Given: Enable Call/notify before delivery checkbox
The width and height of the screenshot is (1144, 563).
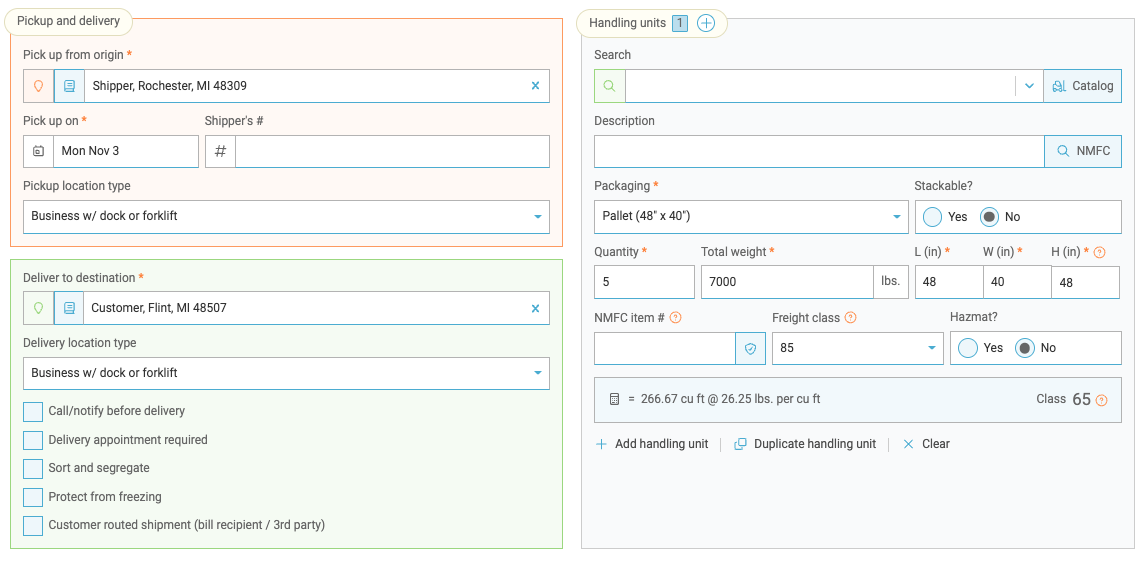Looking at the screenshot, I should [33, 412].
